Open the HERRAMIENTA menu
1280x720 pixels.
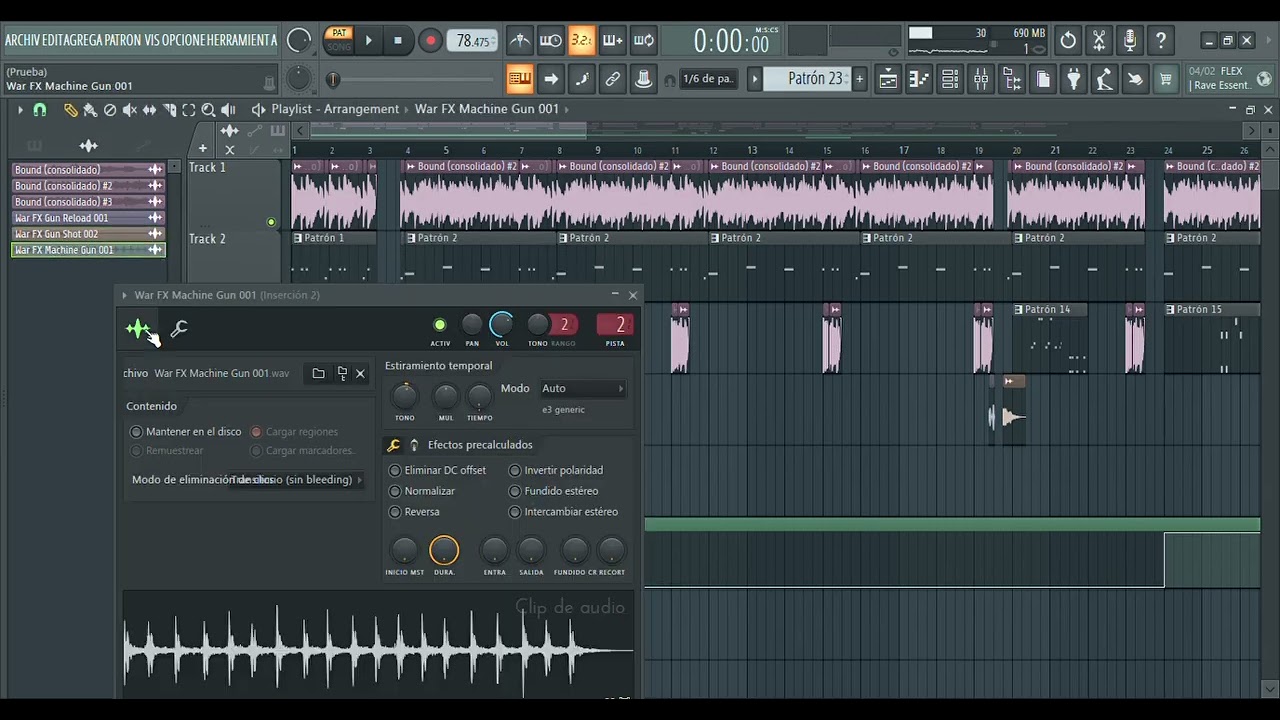(x=242, y=41)
